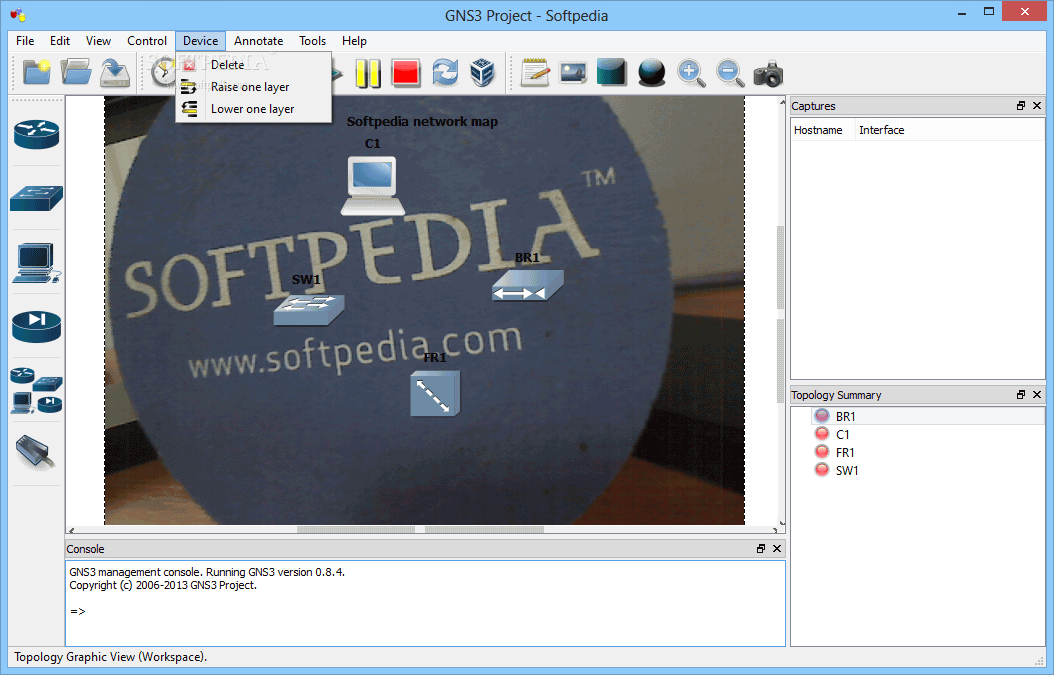This screenshot has width=1054, height=675.
Task: Click the New blank project icon
Action: (36, 72)
